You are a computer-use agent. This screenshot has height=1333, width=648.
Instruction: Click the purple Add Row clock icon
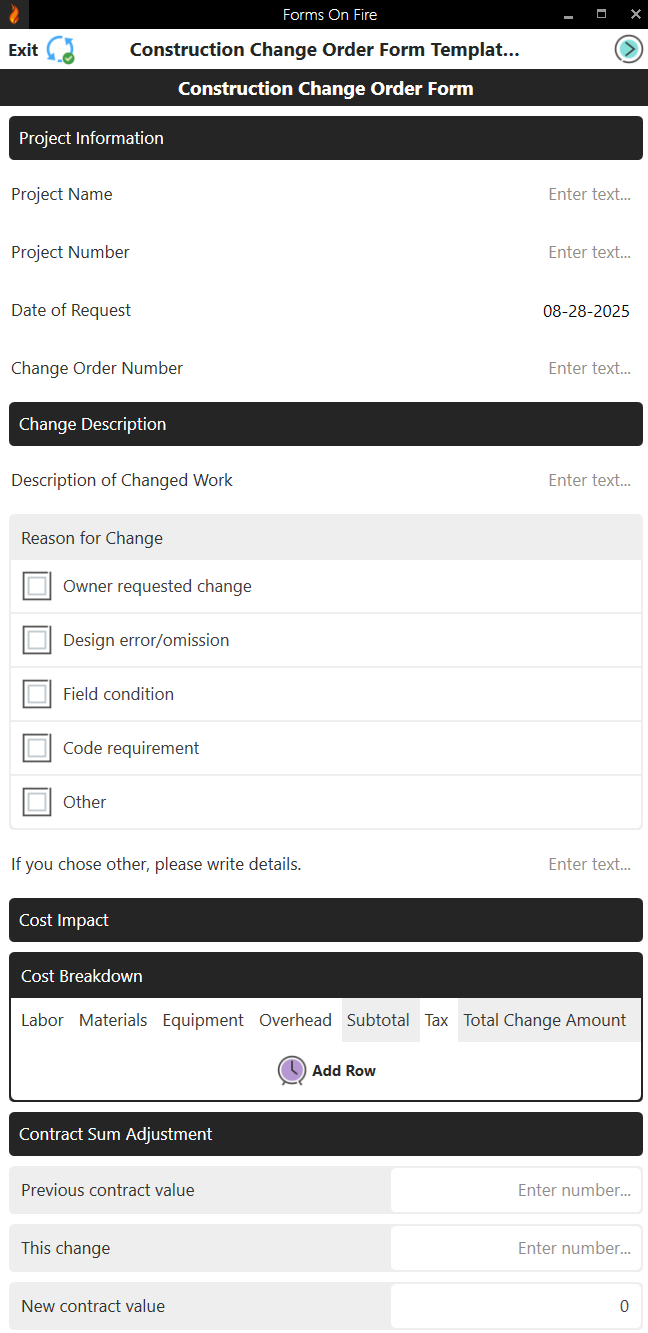(291, 1070)
